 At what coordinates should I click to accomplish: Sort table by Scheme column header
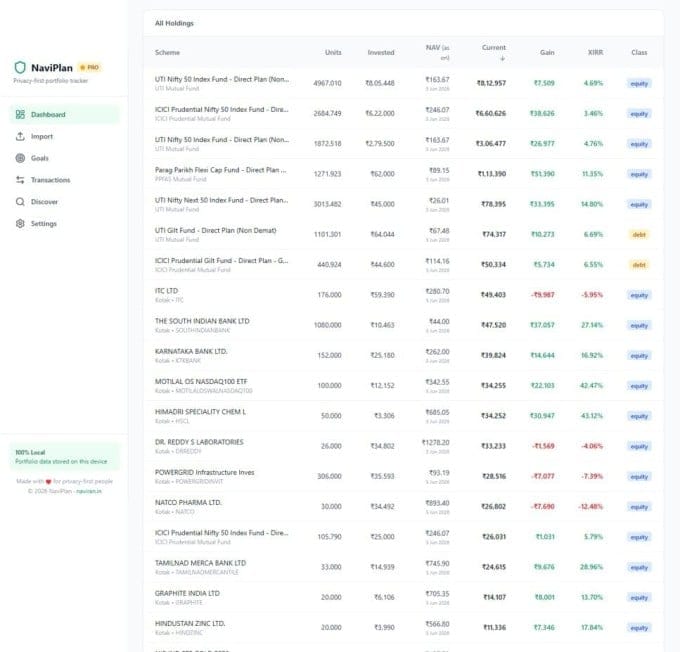click(167, 52)
